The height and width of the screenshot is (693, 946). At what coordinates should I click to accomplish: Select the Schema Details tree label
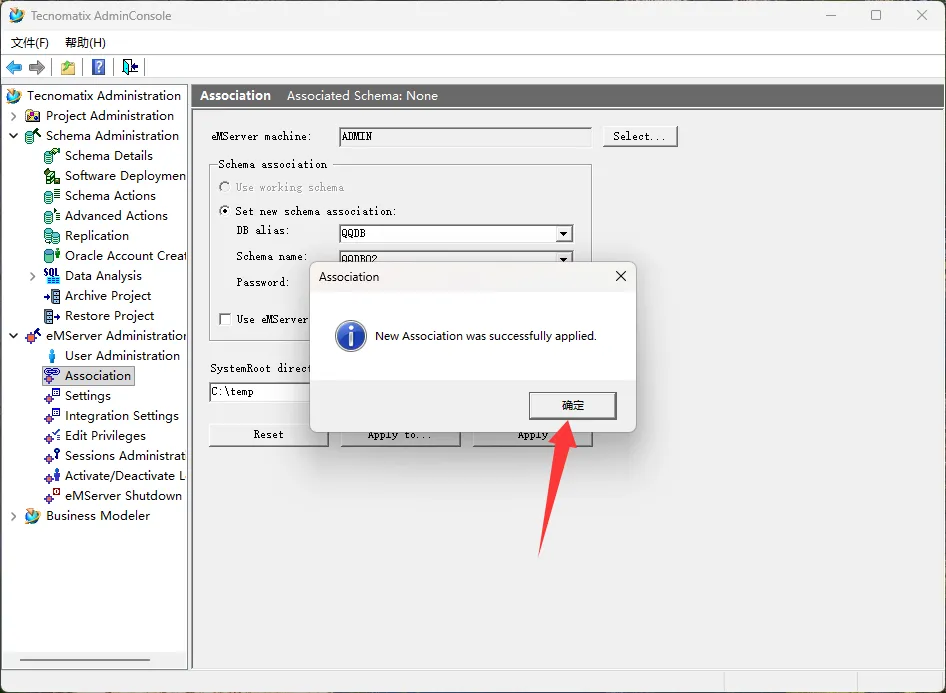109,156
